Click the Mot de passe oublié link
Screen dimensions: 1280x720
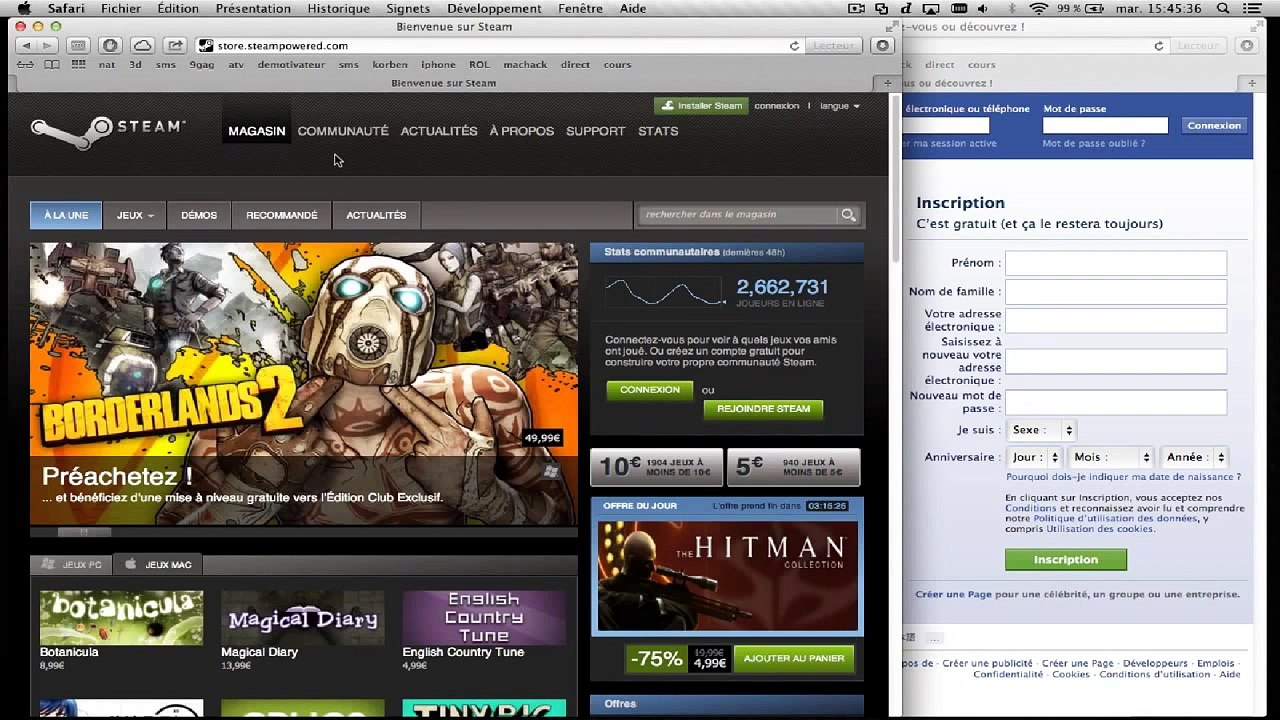pyautogui.click(x=1093, y=144)
